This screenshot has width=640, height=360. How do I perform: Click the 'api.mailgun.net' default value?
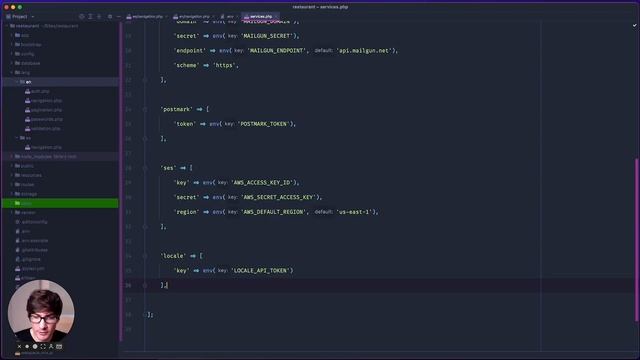[x=364, y=51]
